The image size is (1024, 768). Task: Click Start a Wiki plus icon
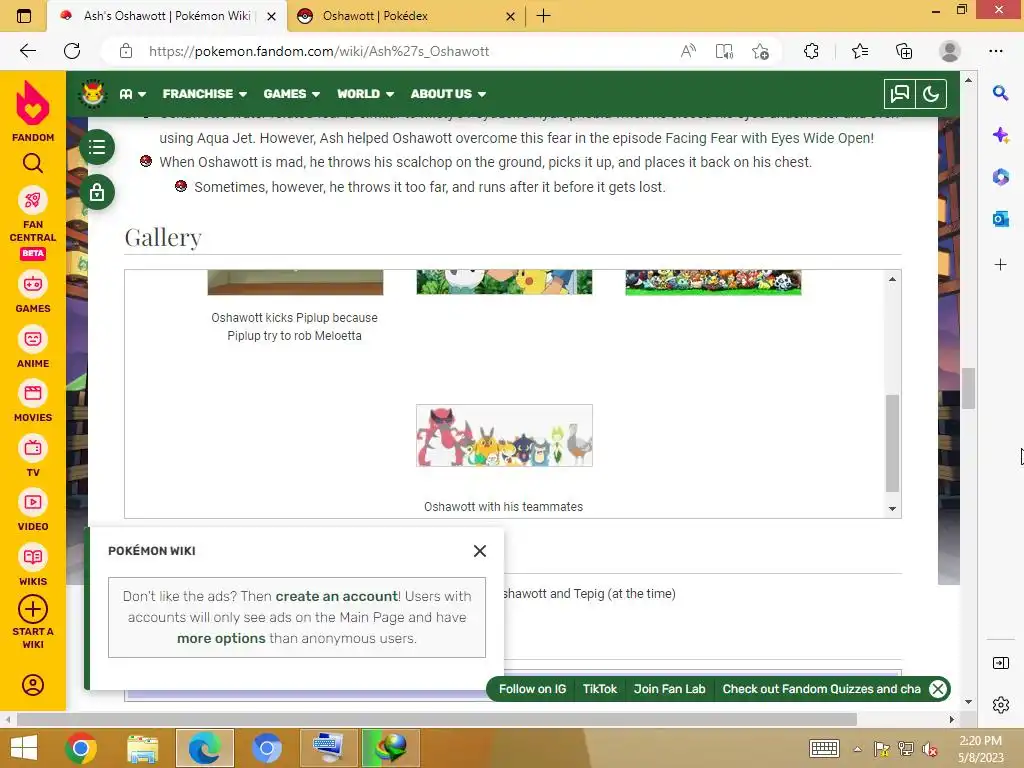(33, 609)
